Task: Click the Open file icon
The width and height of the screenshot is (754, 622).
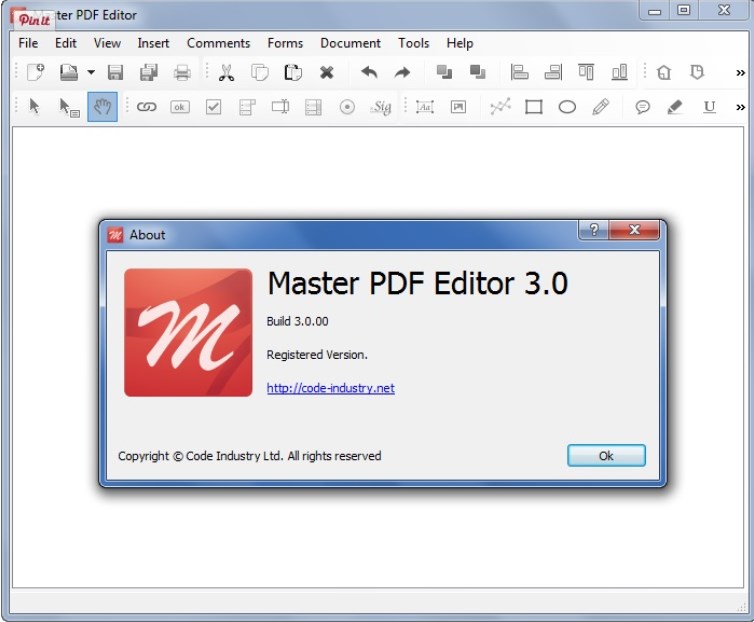Action: click(x=69, y=73)
